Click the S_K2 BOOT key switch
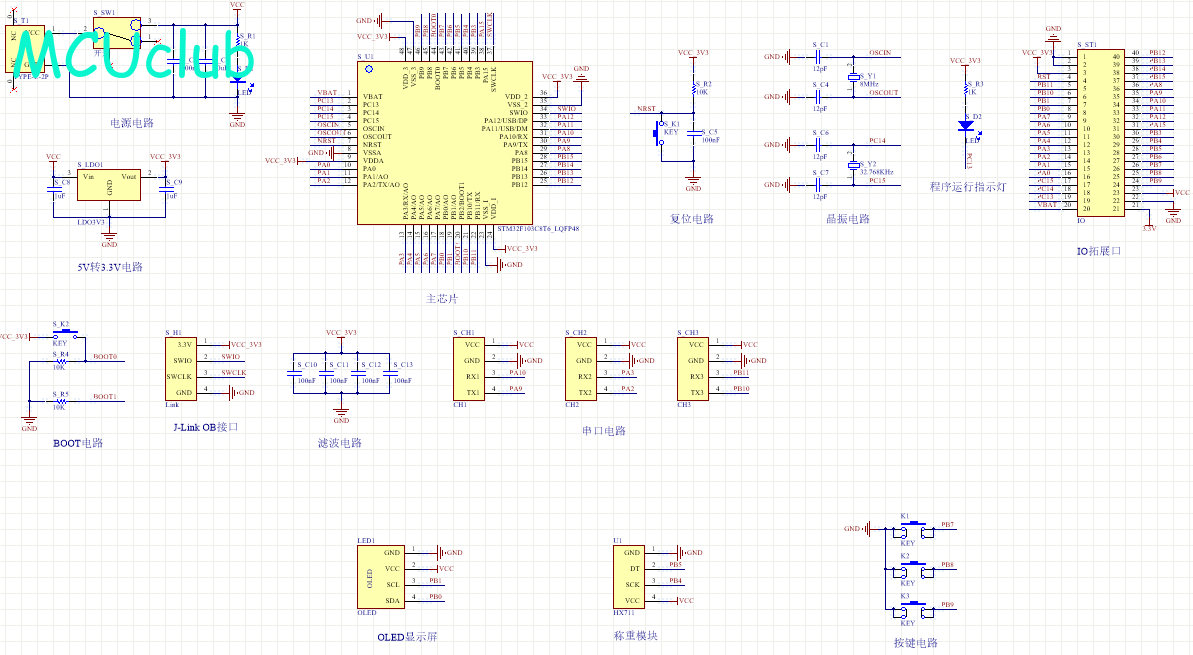The height and width of the screenshot is (655, 1193). 65,333
